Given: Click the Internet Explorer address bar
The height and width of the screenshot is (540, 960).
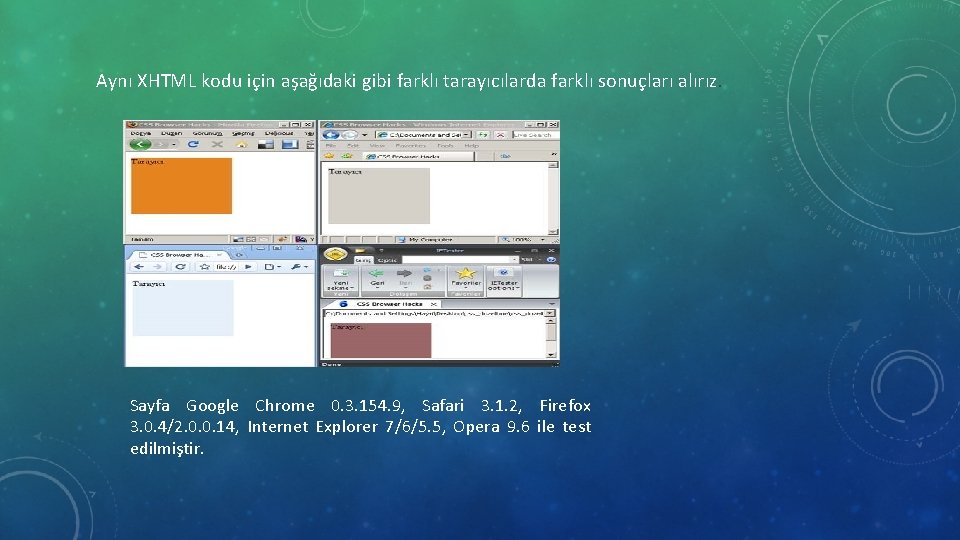Looking at the screenshot, I should [x=423, y=135].
